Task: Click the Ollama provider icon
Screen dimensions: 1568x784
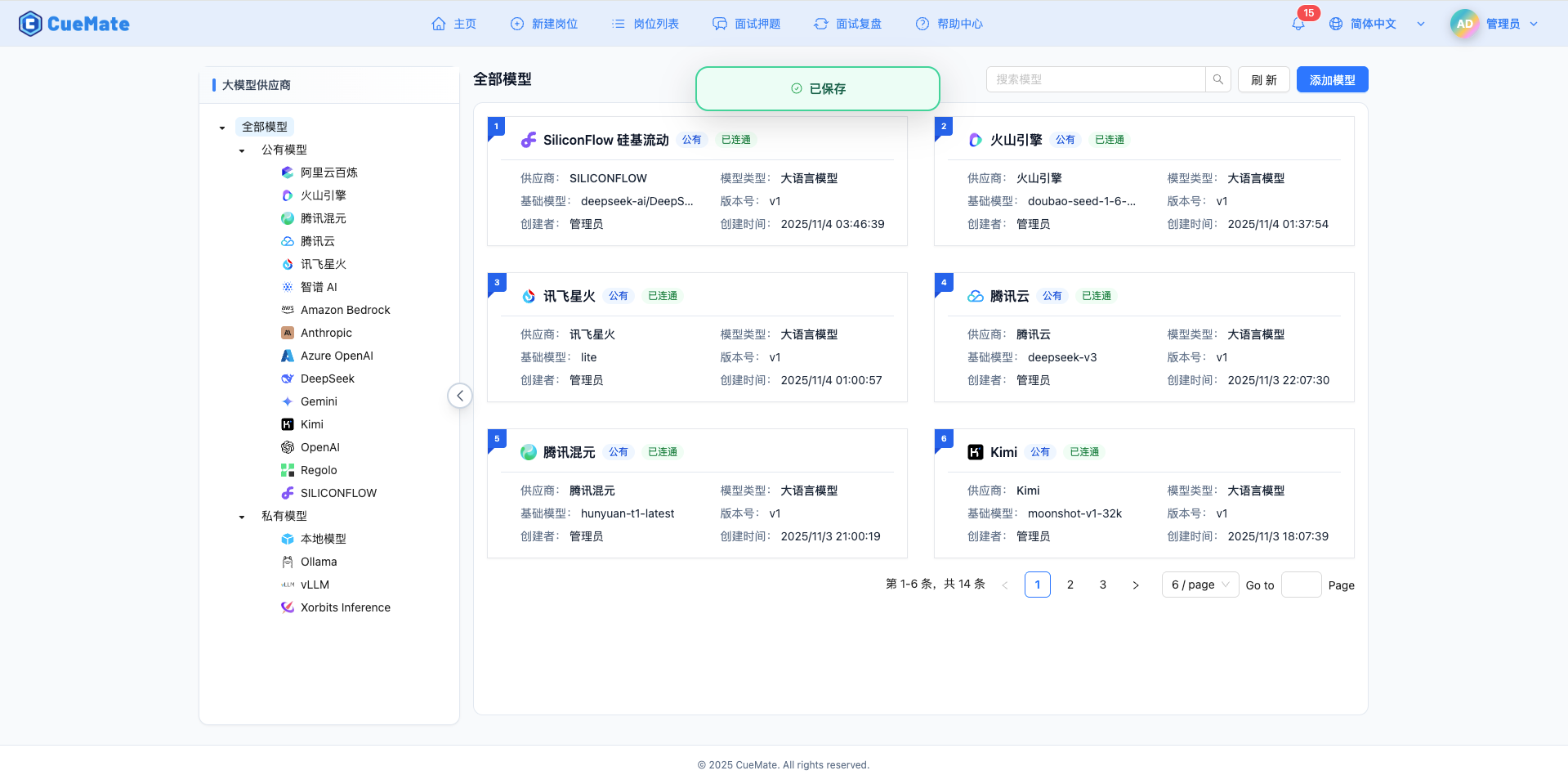Action: point(287,562)
